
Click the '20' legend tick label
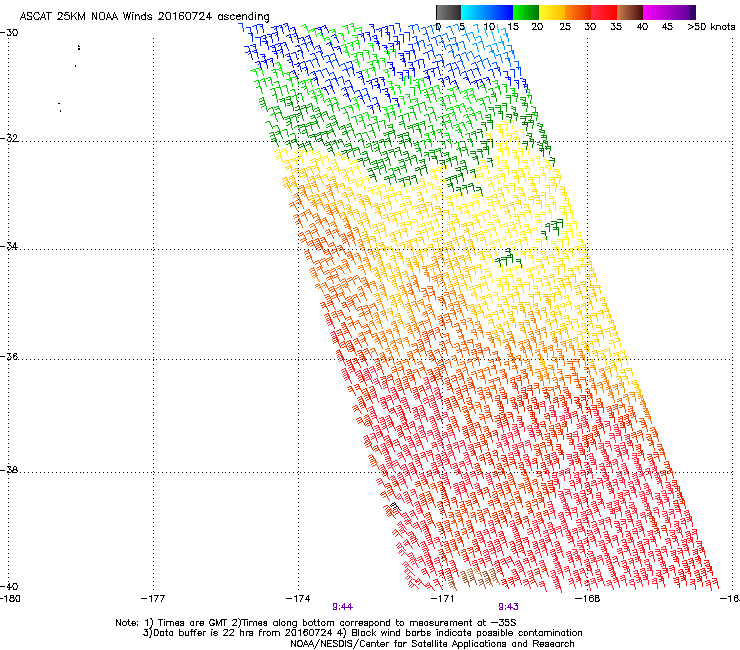(537, 27)
